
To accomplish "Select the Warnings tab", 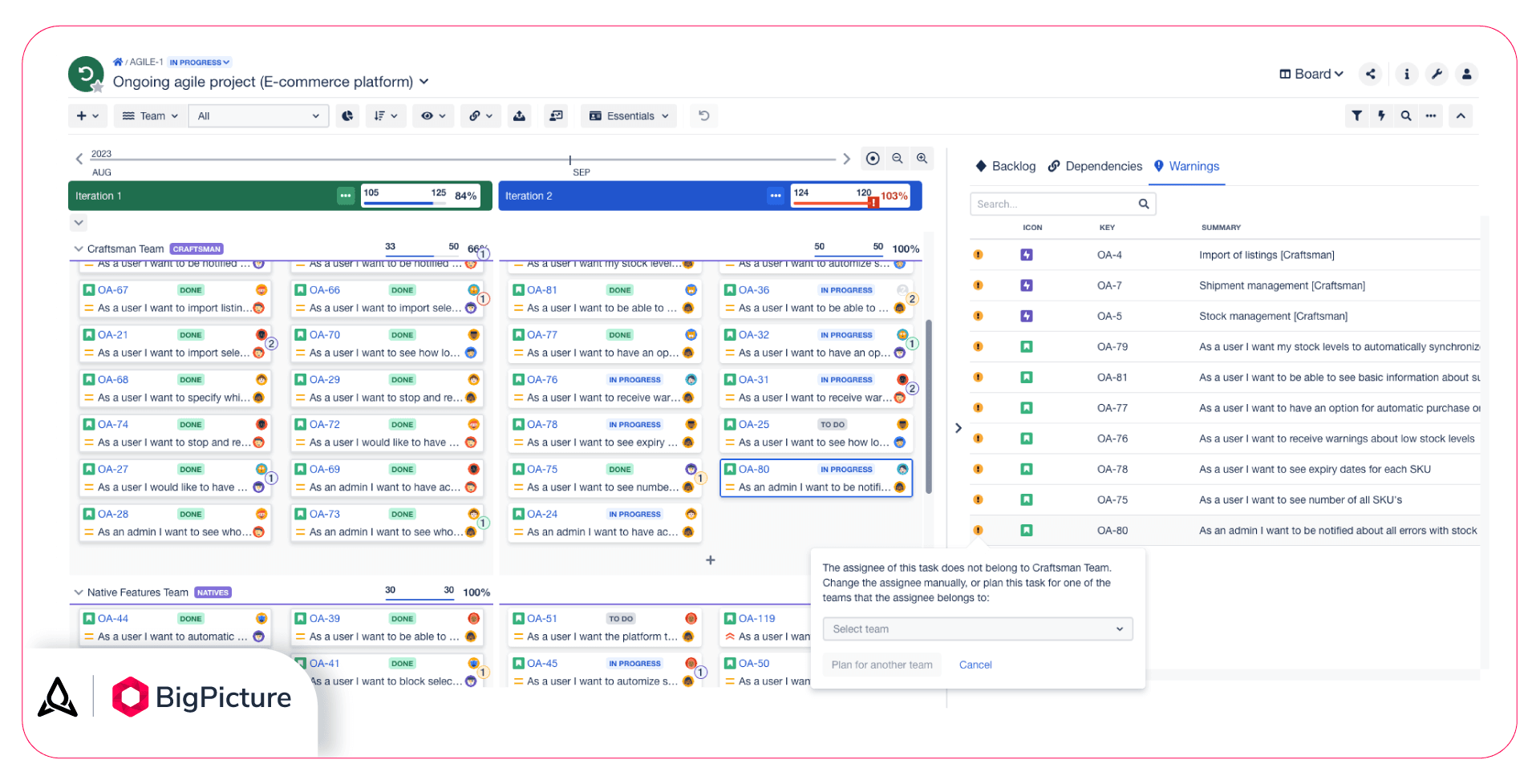I will click(x=1186, y=166).
